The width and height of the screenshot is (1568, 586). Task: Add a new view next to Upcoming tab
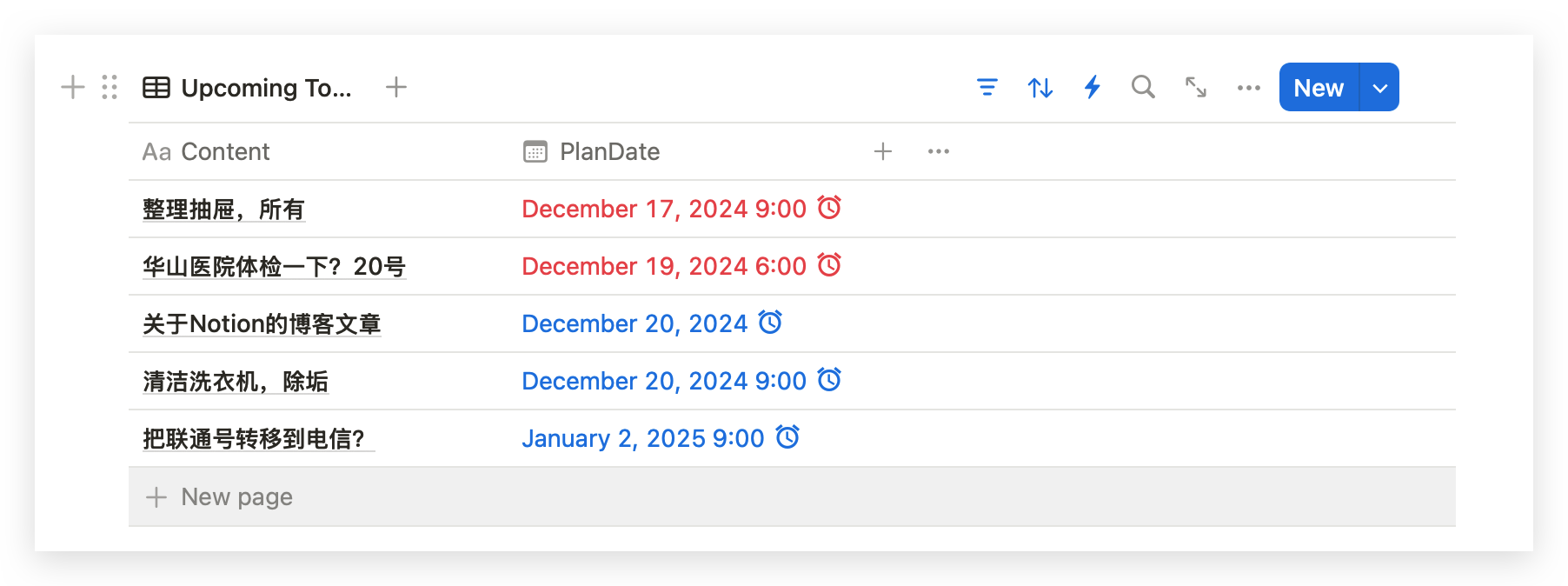[x=396, y=87]
